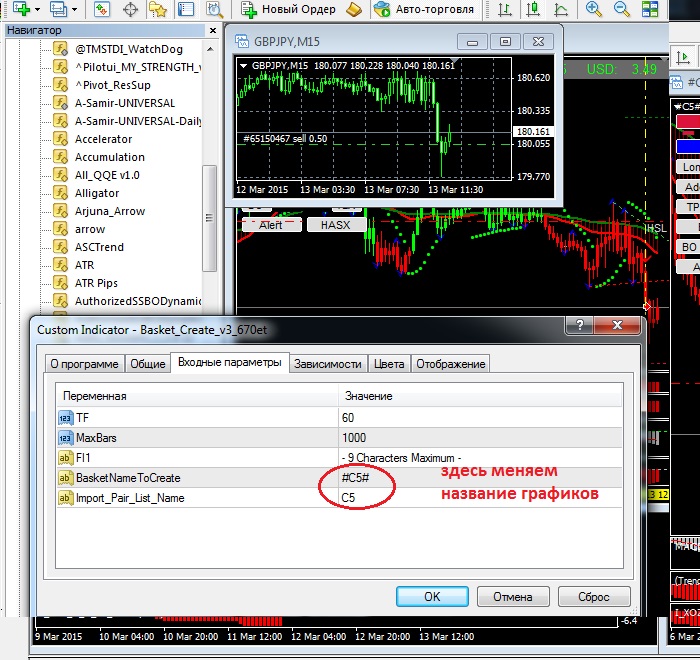Click the GBPJPY,M15 chart window icon
This screenshot has width=700, height=660.
click(242, 42)
